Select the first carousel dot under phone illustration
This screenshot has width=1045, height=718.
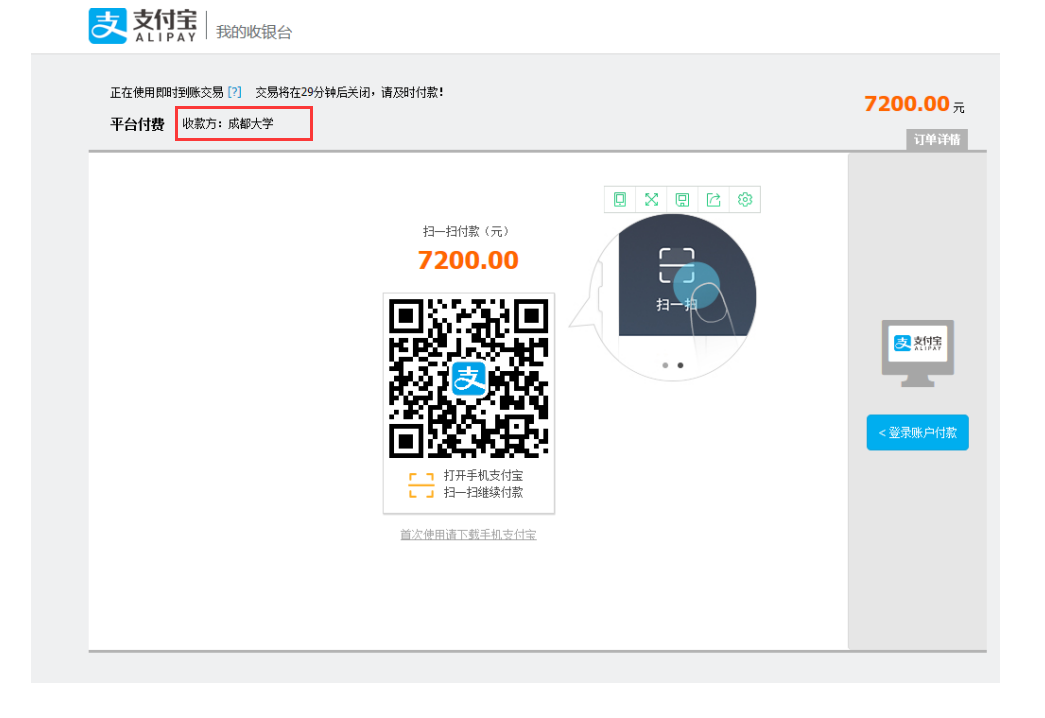click(665, 365)
